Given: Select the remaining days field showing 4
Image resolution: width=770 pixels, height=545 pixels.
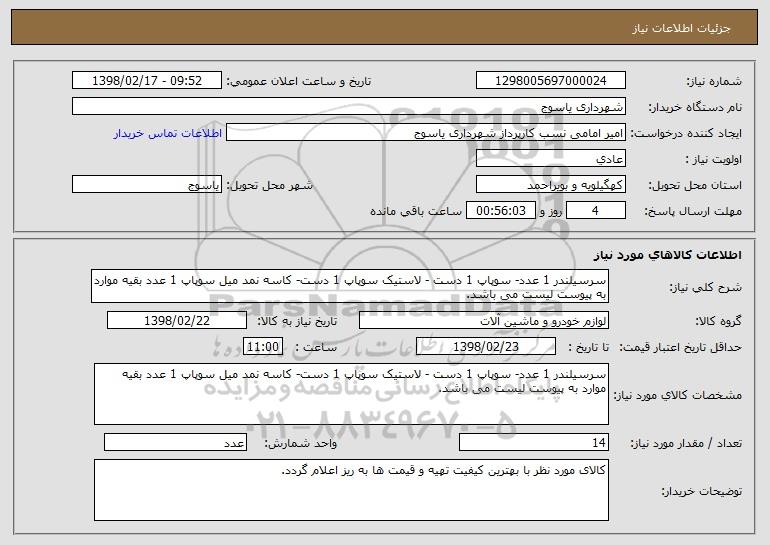Looking at the screenshot, I should click(x=596, y=210).
